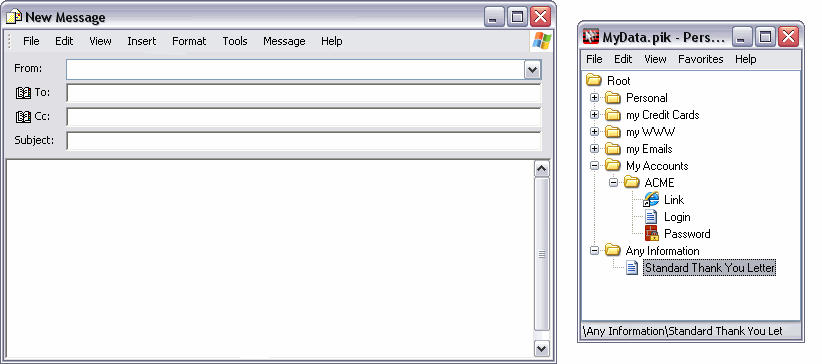The height and width of the screenshot is (364, 822).
Task: Click the Subject field
Action: pos(304,141)
